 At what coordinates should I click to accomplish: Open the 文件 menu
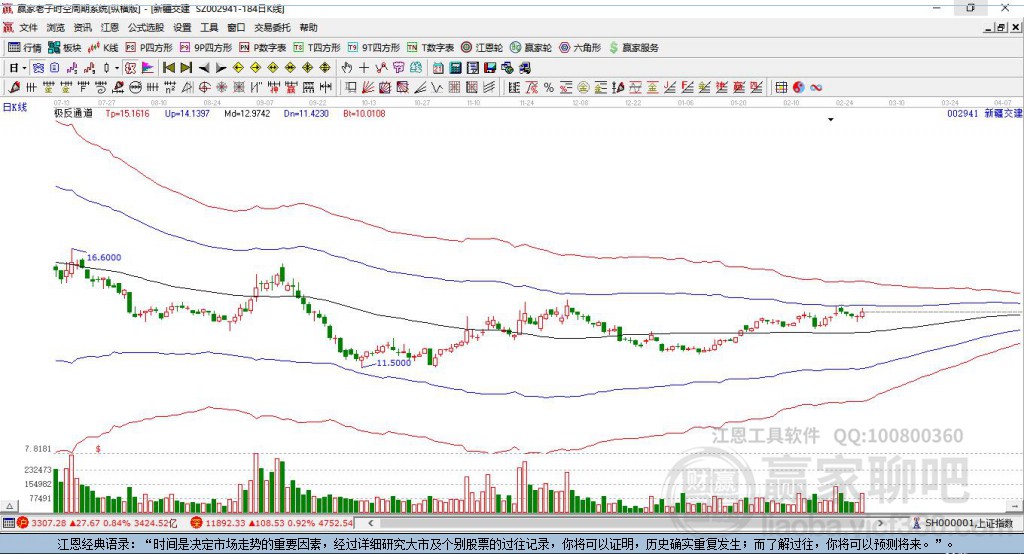(x=28, y=27)
